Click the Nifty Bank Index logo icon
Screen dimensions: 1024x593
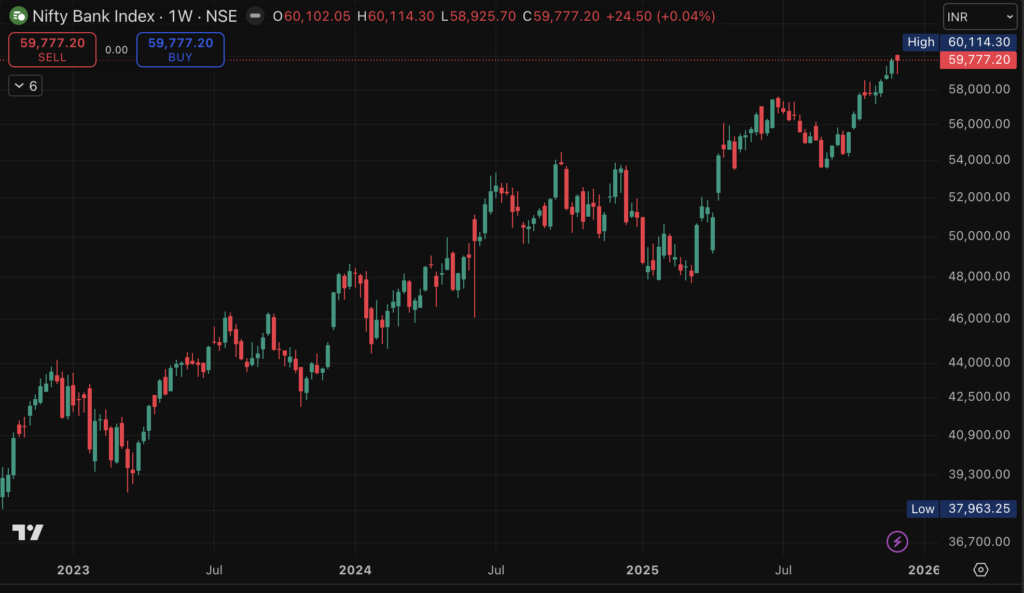(19, 16)
